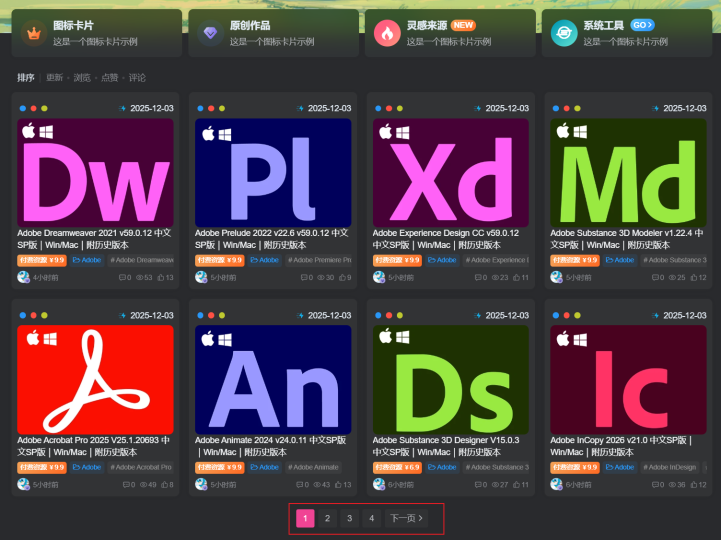Click comment icon on Adobe Experience Design post
The height and width of the screenshot is (540, 721).
point(478,277)
